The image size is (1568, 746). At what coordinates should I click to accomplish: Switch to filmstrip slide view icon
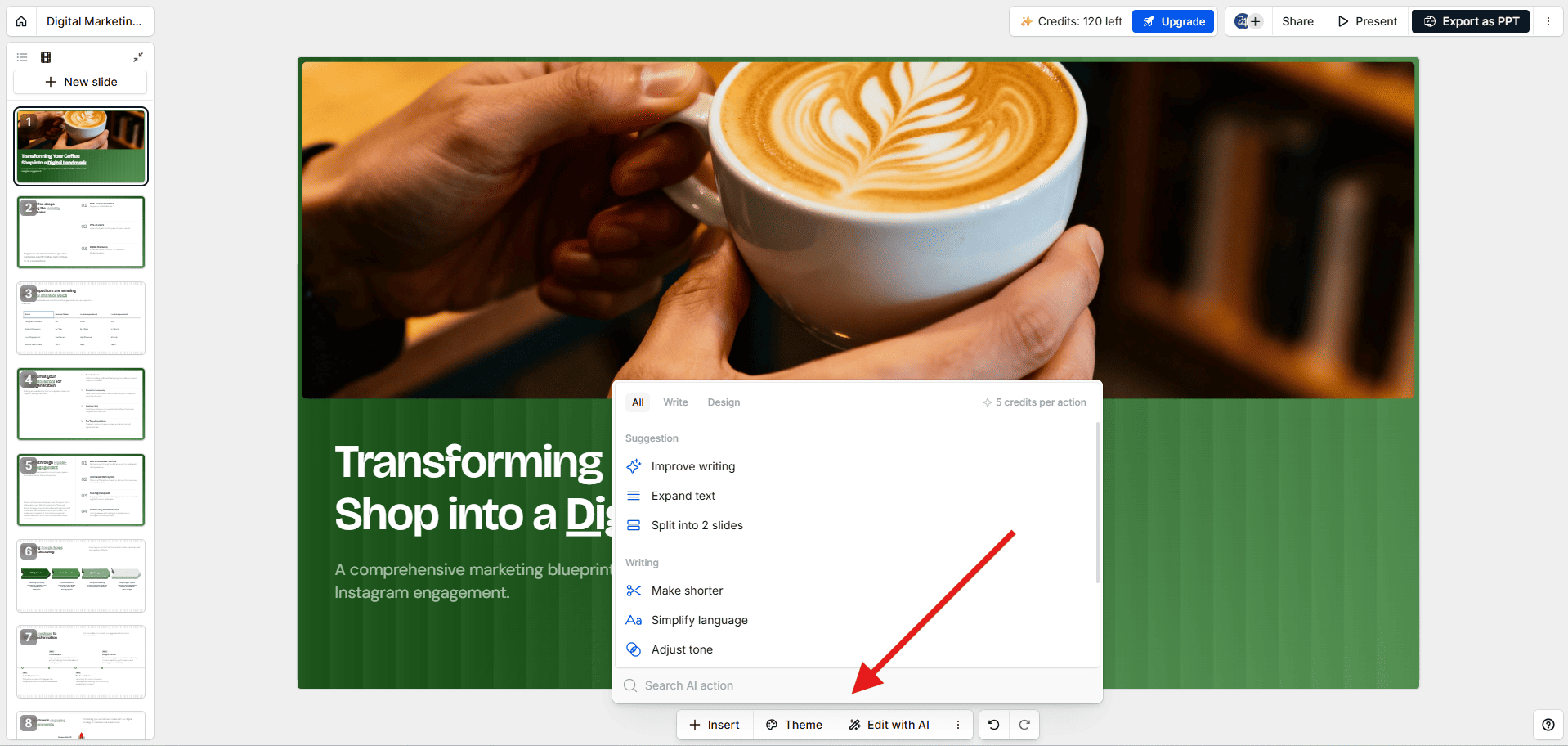(46, 57)
